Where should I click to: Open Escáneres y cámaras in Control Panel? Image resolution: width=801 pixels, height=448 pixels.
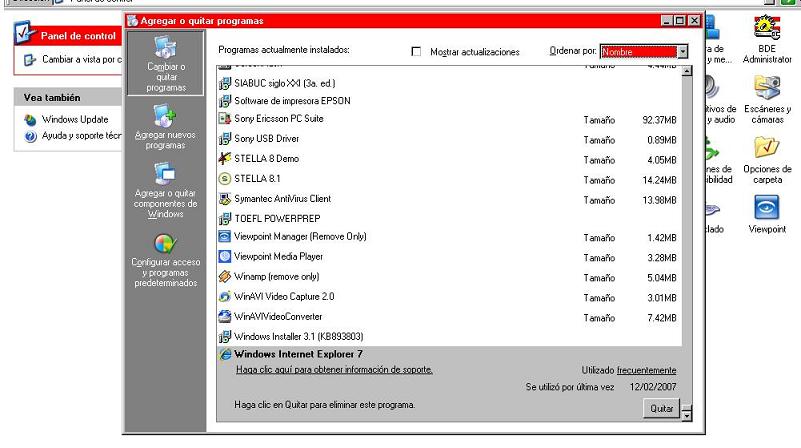767,100
